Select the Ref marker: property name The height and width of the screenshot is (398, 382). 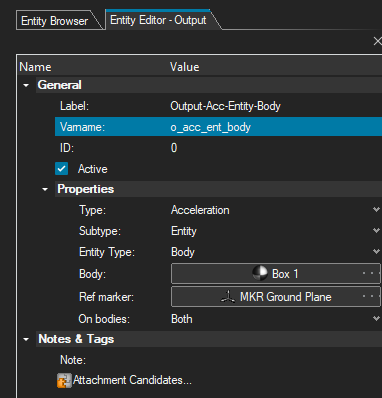106,297
